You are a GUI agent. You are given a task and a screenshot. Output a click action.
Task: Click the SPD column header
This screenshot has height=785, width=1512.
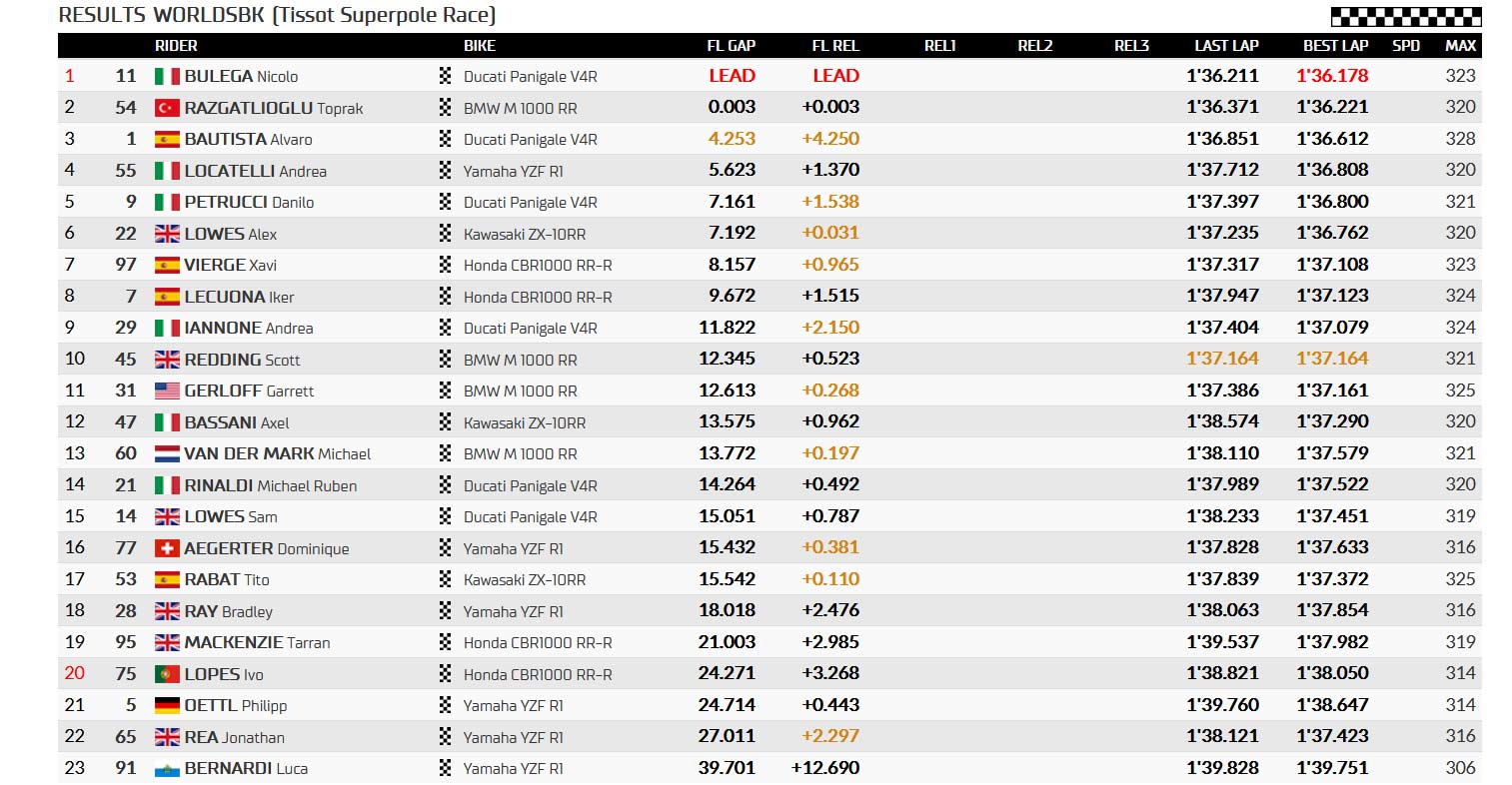coord(1406,46)
